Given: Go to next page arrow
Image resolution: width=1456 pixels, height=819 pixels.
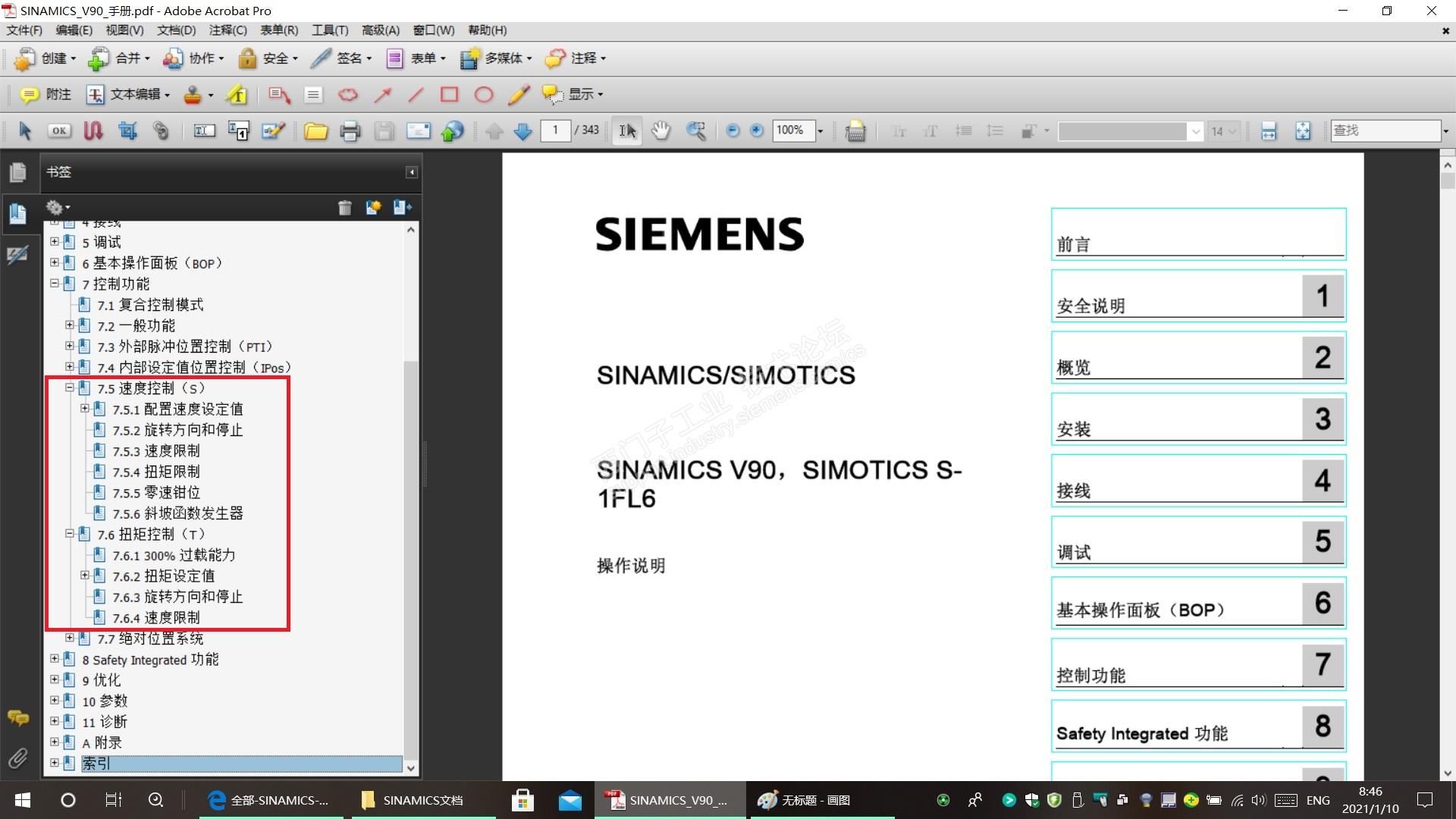Looking at the screenshot, I should point(522,130).
